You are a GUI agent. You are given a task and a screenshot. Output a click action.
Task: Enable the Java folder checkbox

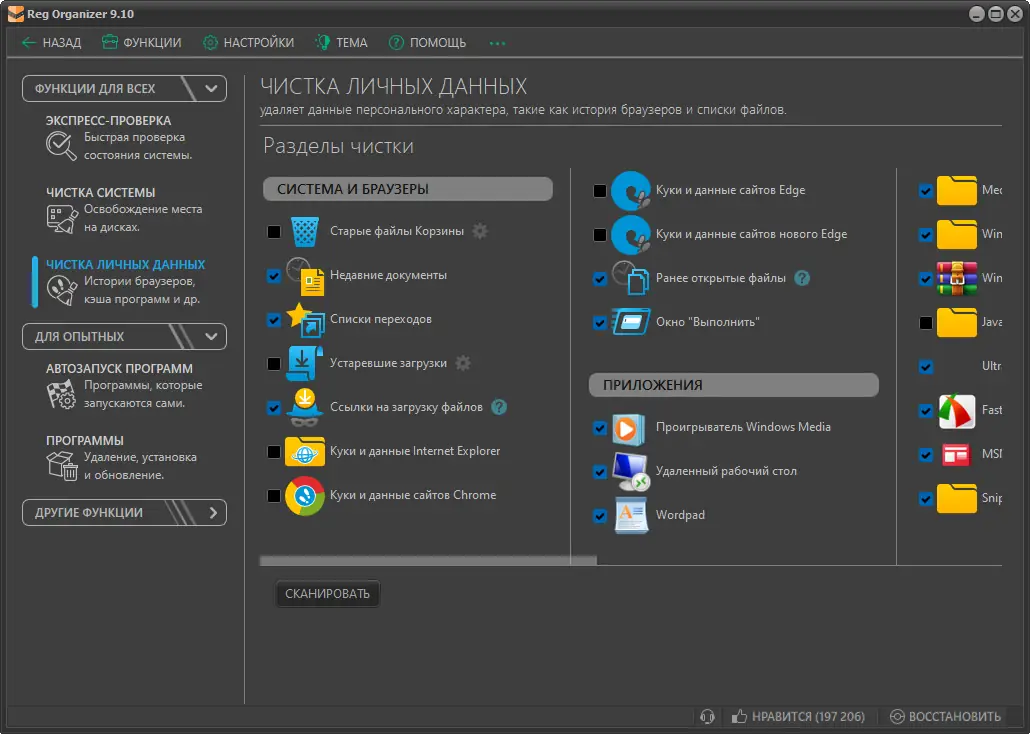click(x=926, y=323)
